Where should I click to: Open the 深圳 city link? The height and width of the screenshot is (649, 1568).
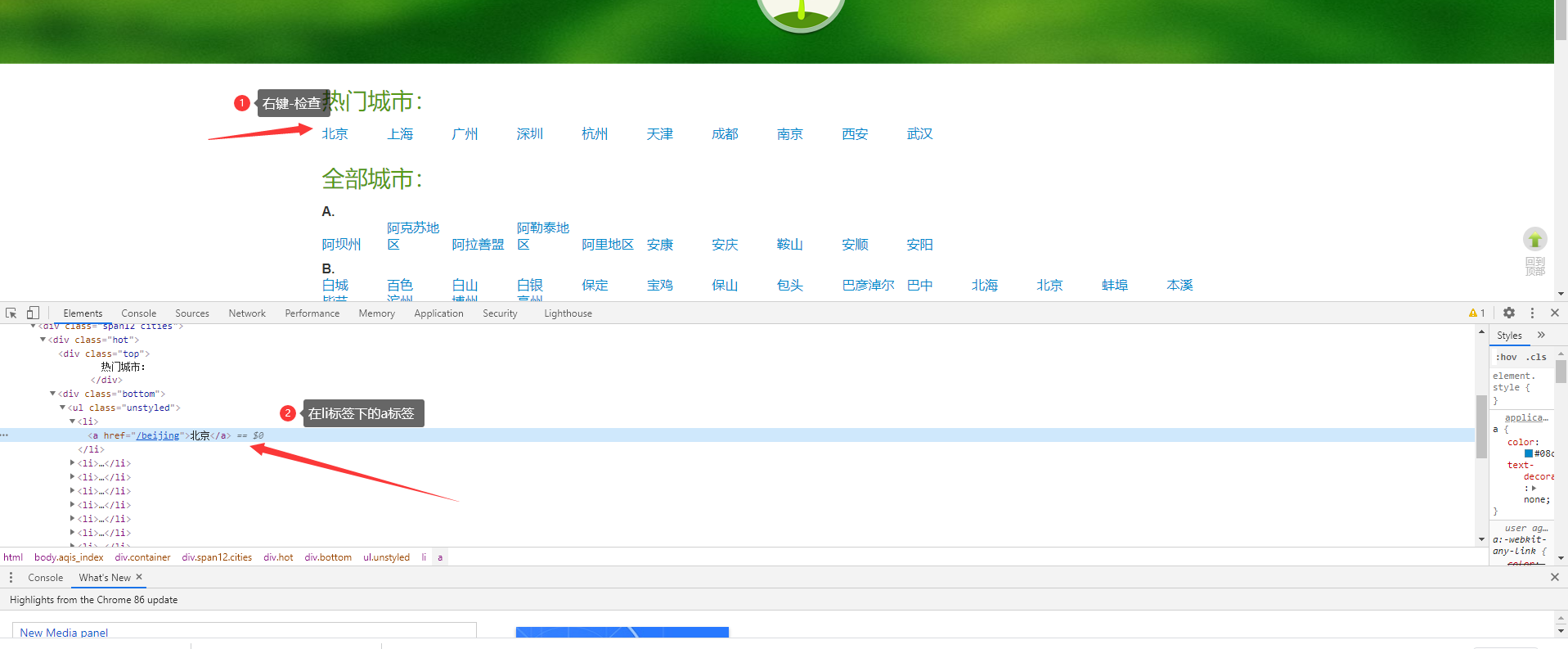pos(530,133)
